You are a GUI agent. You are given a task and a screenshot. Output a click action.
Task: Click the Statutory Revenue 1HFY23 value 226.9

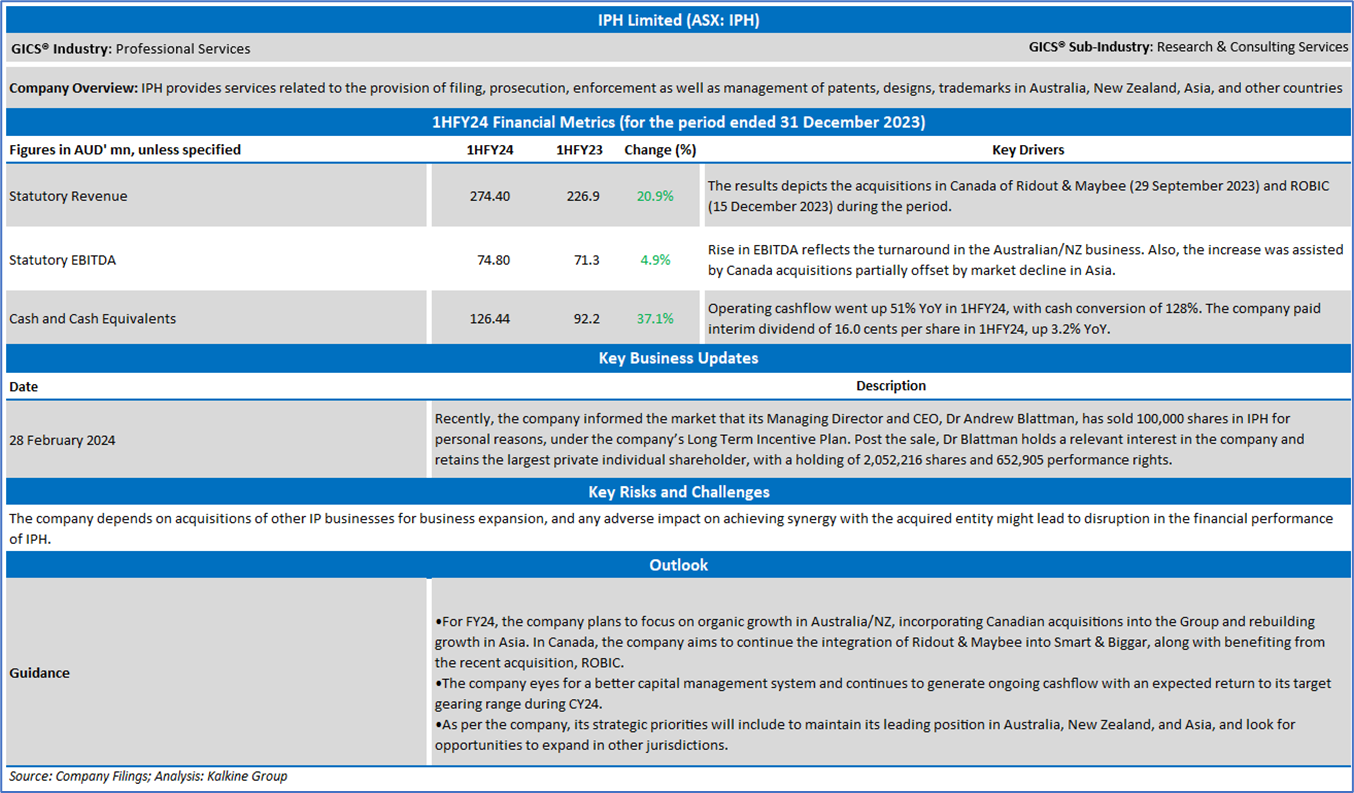(x=583, y=196)
